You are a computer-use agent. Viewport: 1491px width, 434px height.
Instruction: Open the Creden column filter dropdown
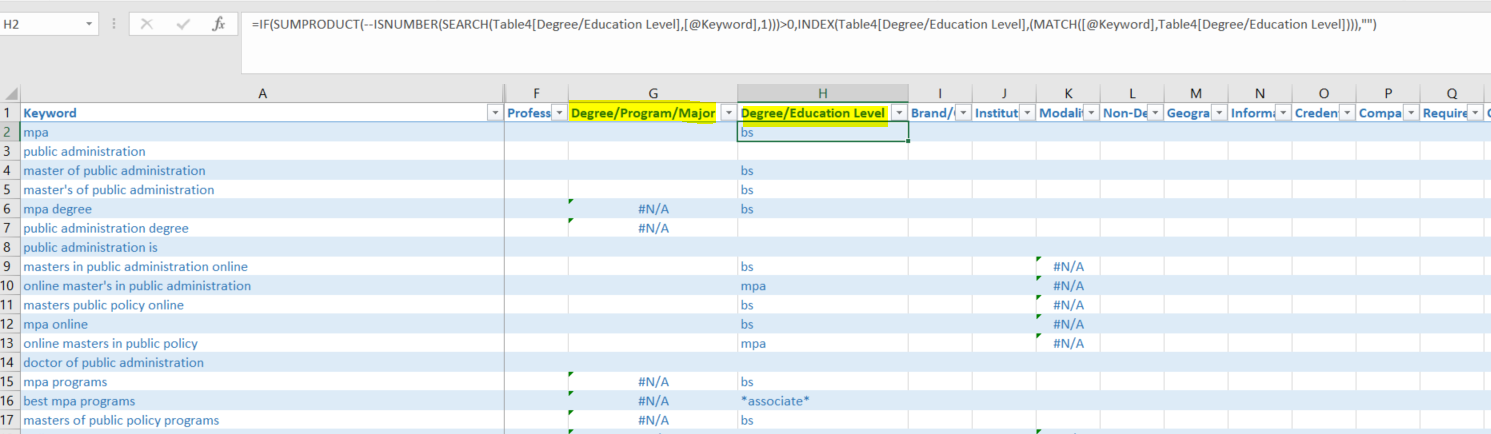[1347, 113]
